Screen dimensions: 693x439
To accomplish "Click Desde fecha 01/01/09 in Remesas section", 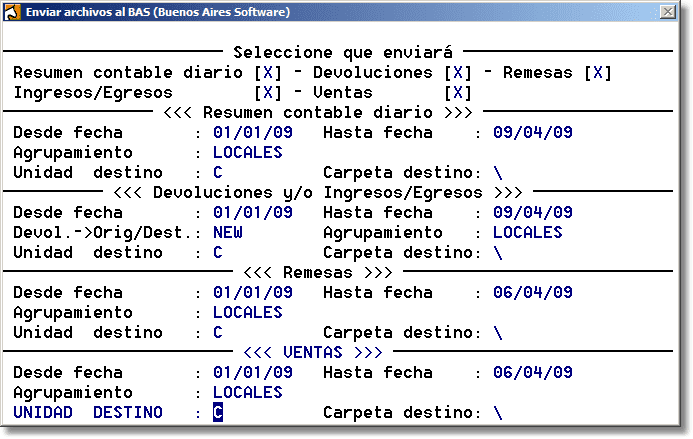I will click(253, 293).
